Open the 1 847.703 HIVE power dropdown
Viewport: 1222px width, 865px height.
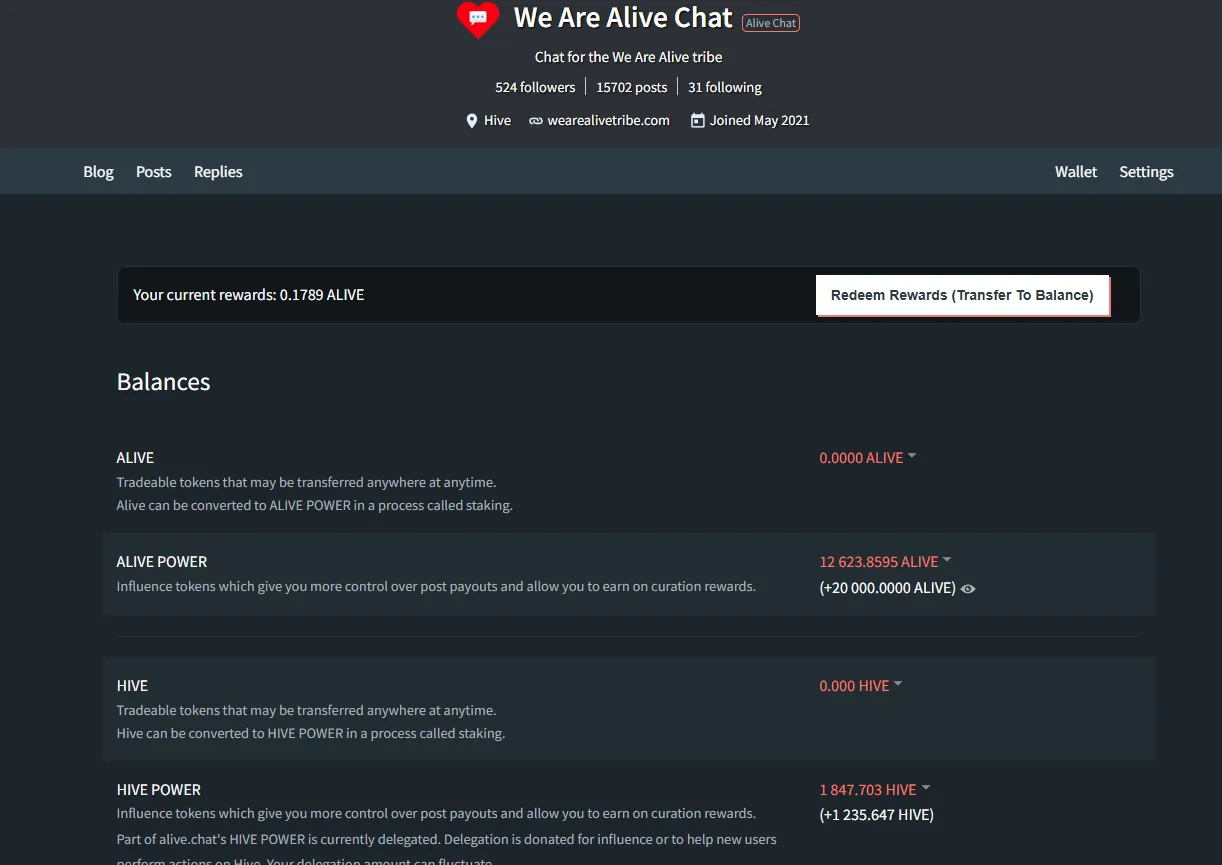tap(875, 790)
